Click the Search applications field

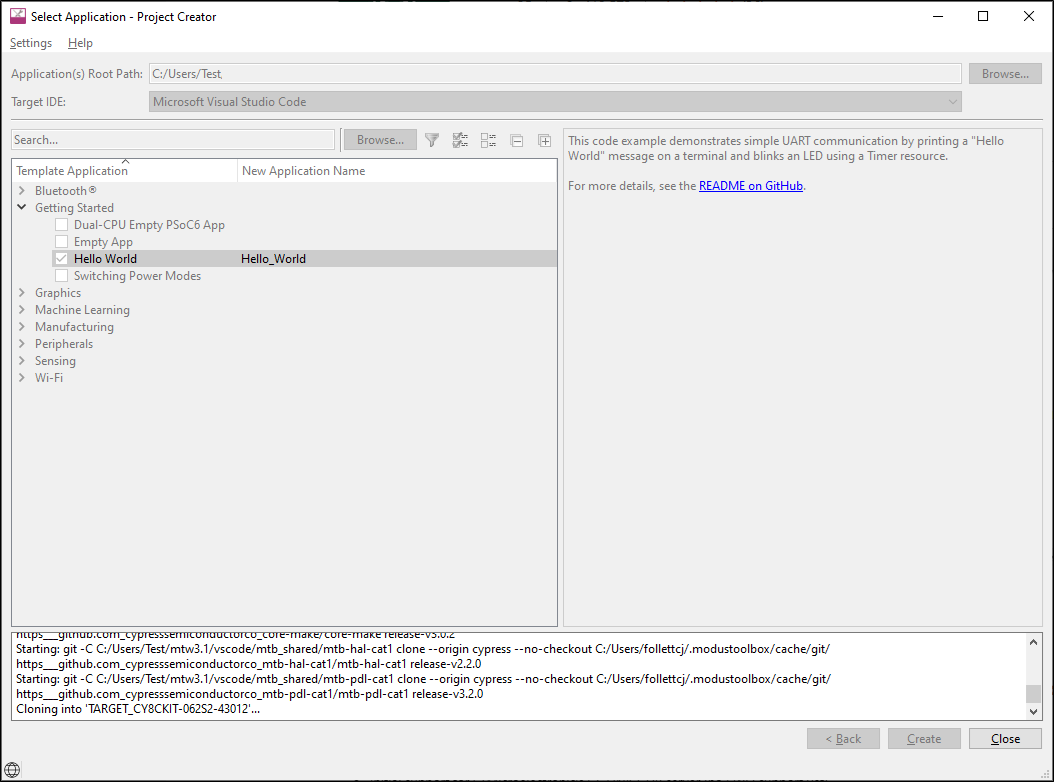(x=173, y=140)
